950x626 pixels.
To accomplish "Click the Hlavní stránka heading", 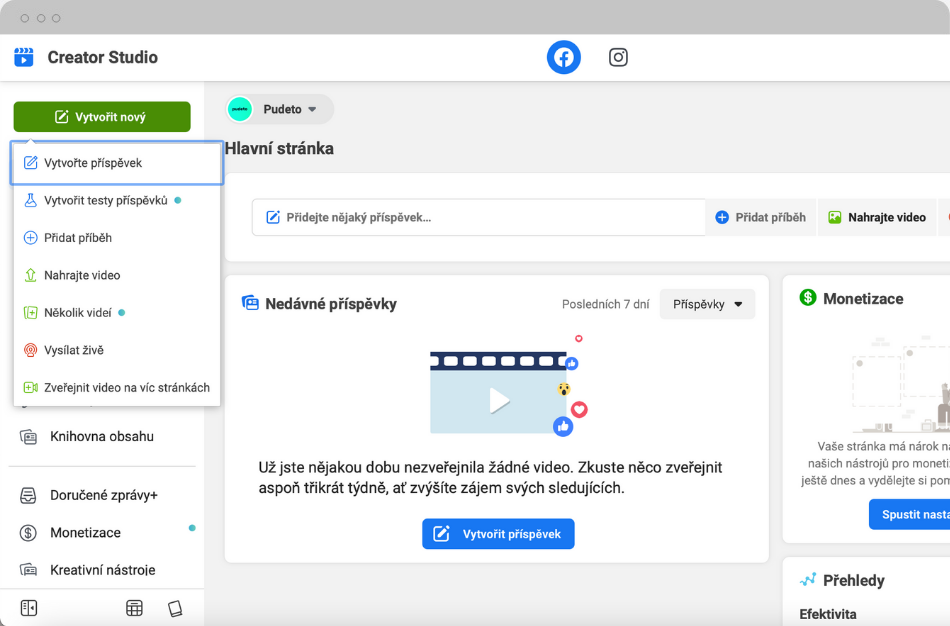I will (279, 148).
